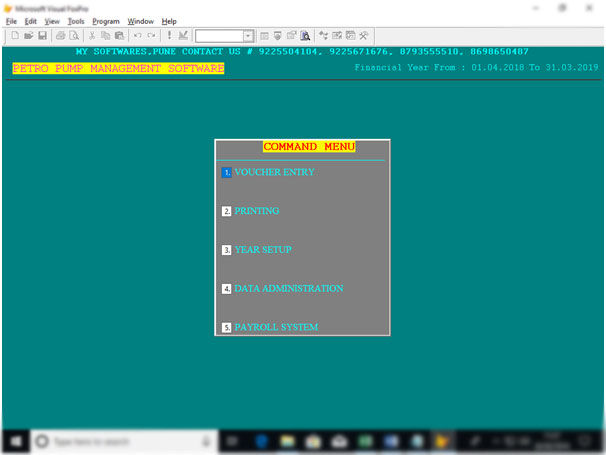Click the Task Pane toolbar icon

[x=351, y=36]
